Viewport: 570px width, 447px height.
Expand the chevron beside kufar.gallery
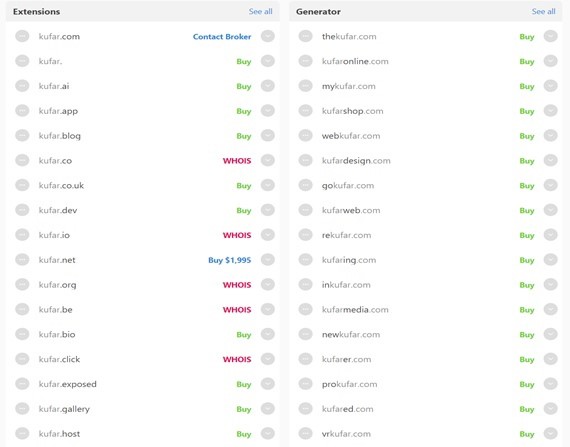(x=268, y=409)
